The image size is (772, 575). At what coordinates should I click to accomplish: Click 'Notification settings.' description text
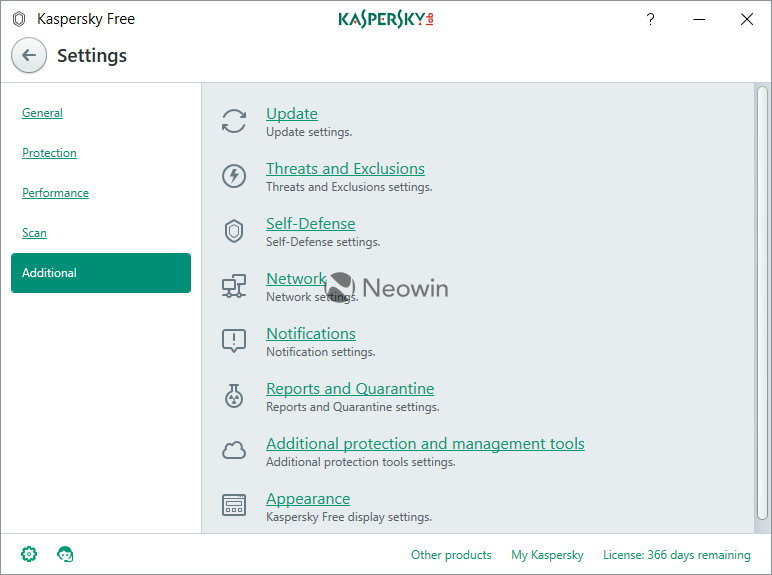321,352
